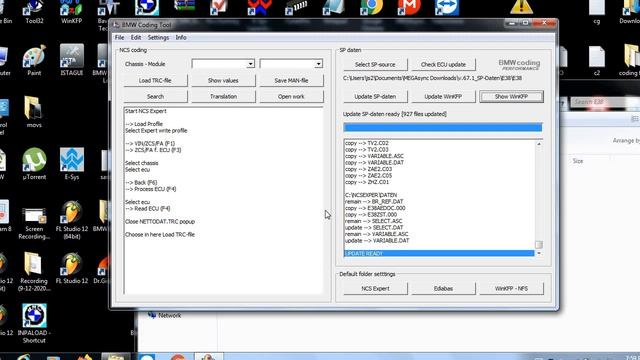Viewport: 640px width, 360px height.
Task: Open the Info menu
Action: click(x=181, y=38)
